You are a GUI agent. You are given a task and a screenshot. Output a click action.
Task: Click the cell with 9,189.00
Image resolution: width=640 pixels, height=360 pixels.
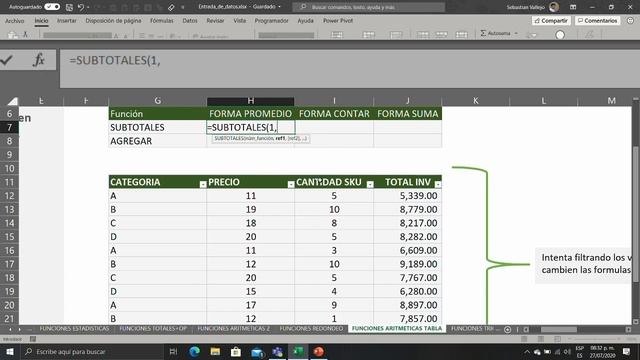[407, 264]
